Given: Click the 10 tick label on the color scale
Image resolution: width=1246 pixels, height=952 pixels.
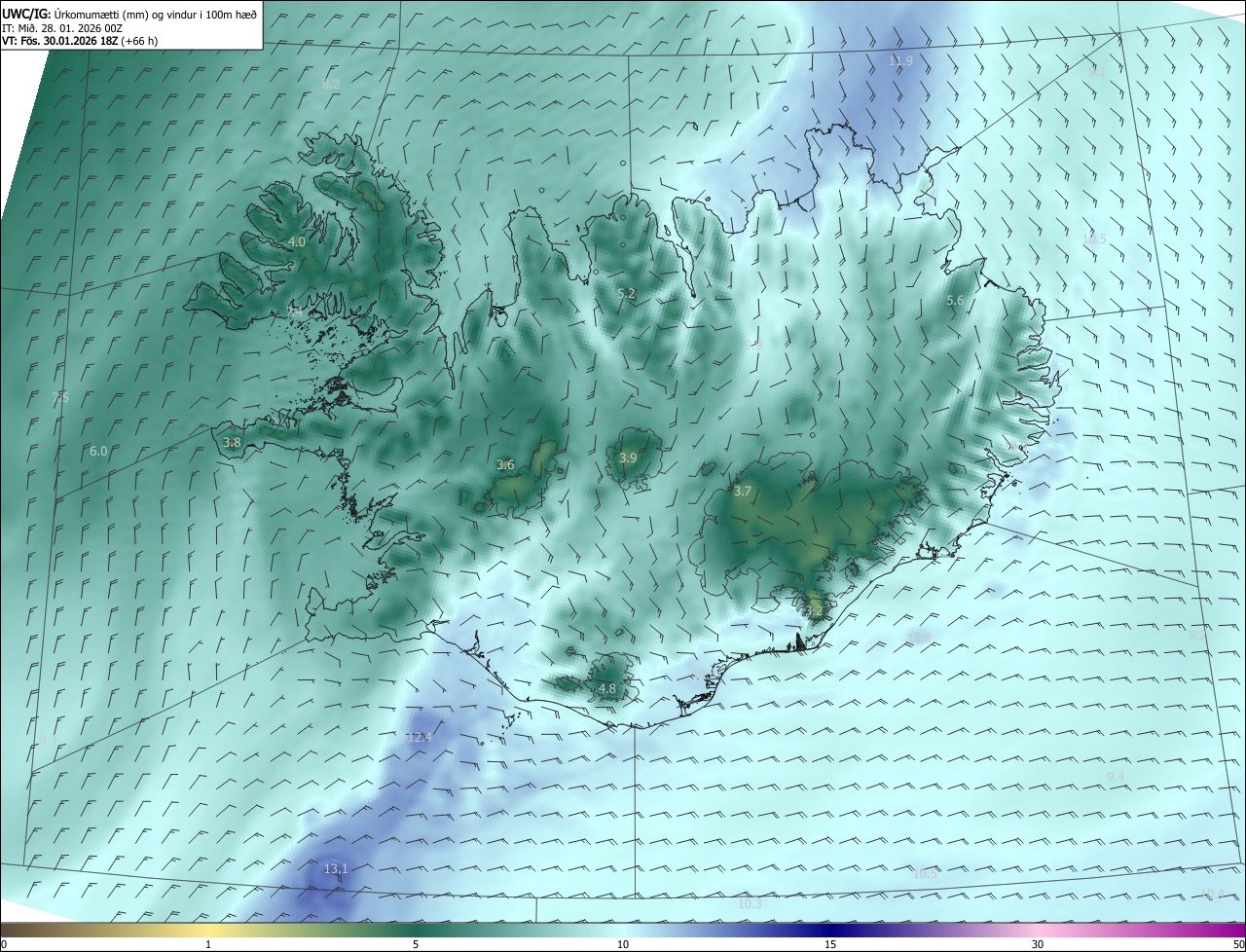Looking at the screenshot, I should pos(623,945).
